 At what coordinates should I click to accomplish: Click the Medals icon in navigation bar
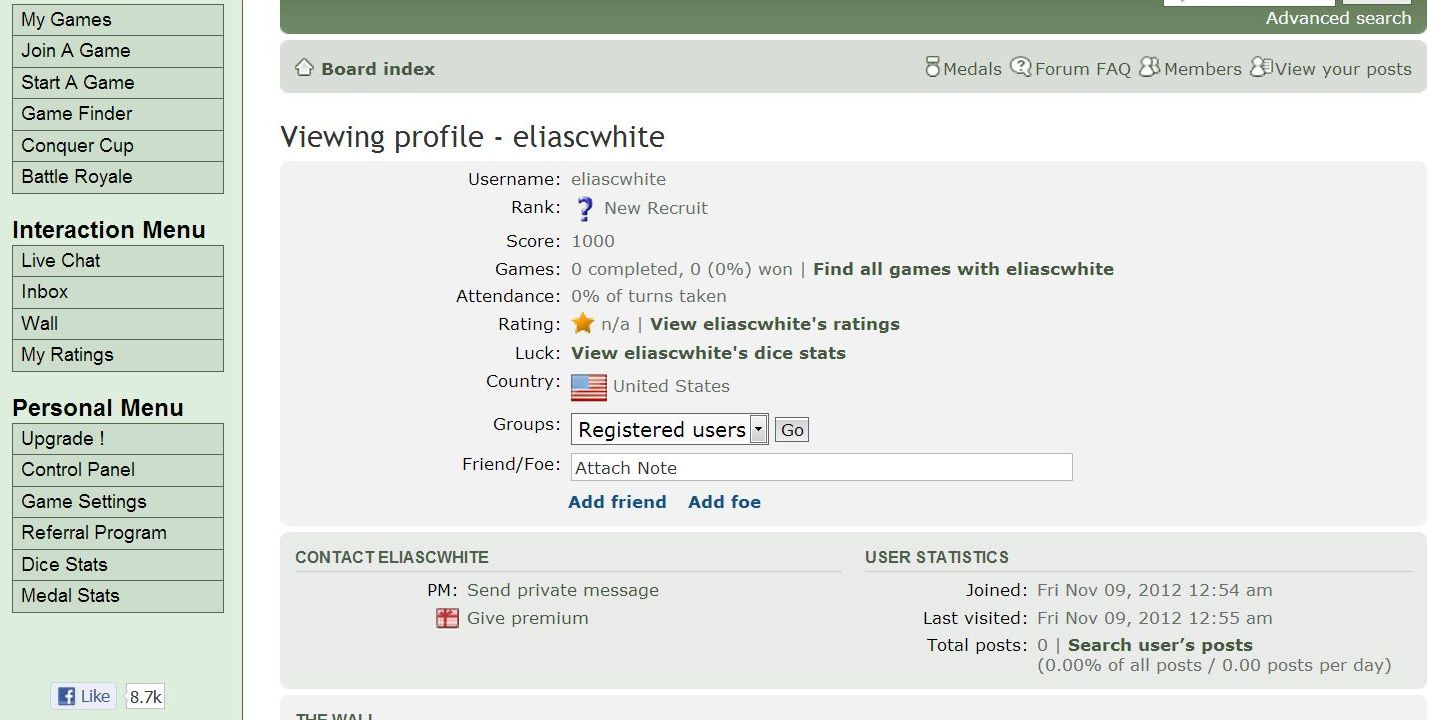[932, 68]
